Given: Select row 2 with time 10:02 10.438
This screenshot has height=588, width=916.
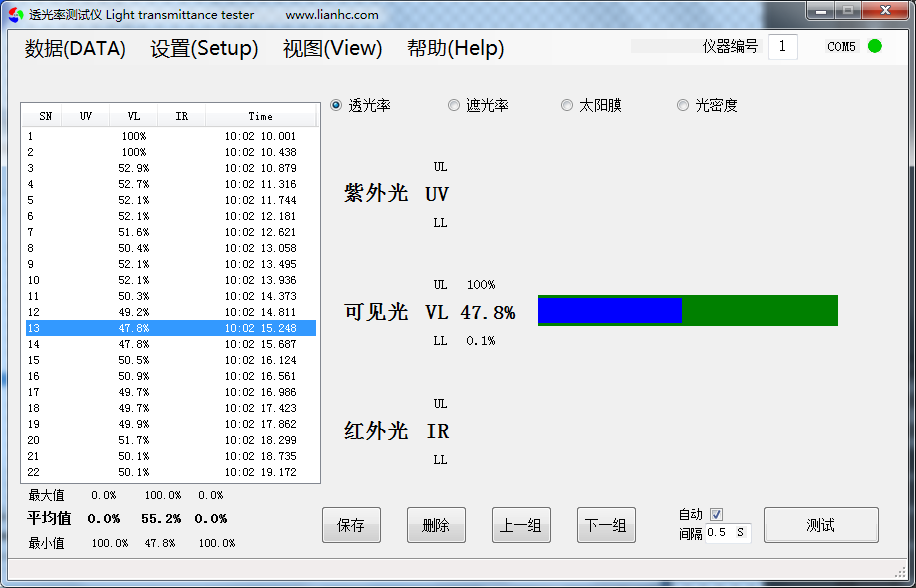Looking at the screenshot, I should 171,152.
